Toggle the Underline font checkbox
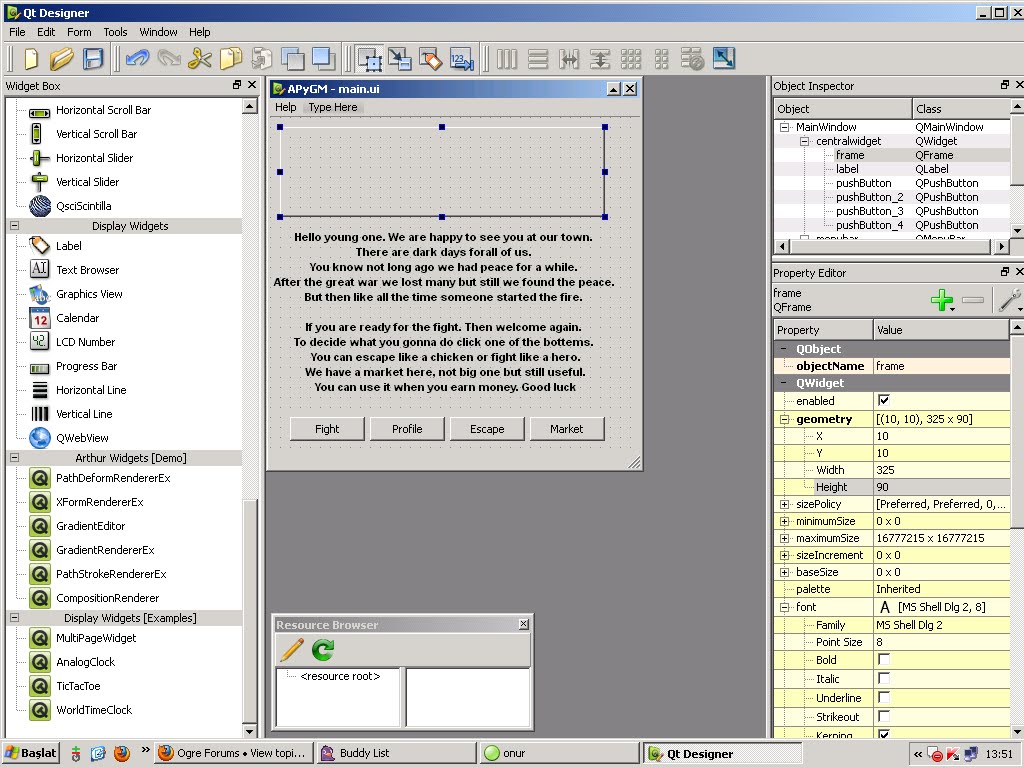This screenshot has width=1024, height=768. coord(884,697)
